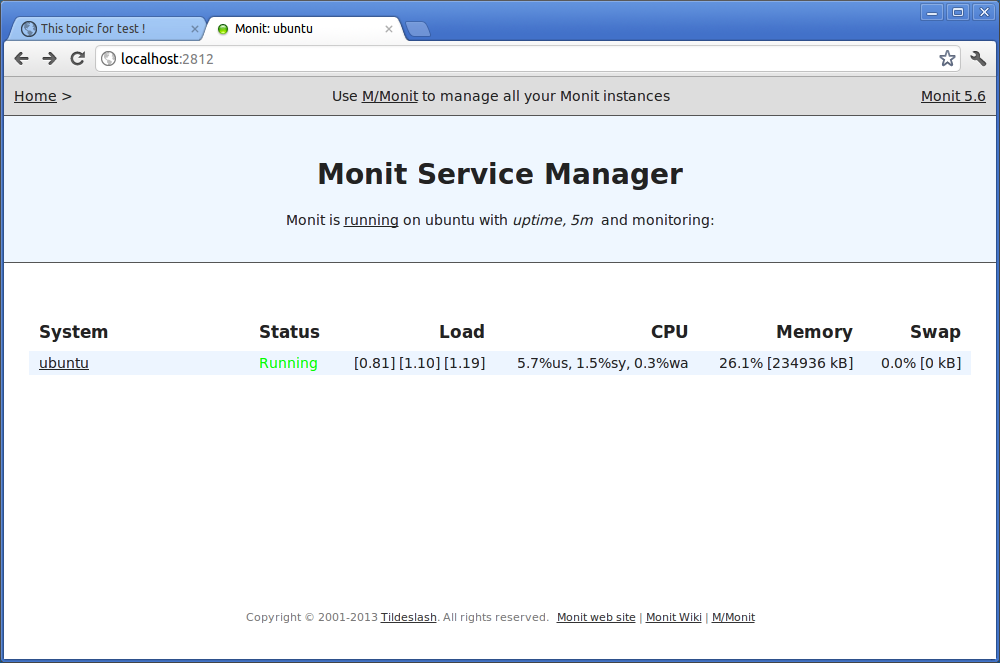Click the green favicon on Monit tab
The width and height of the screenshot is (1000, 663).
point(223,29)
